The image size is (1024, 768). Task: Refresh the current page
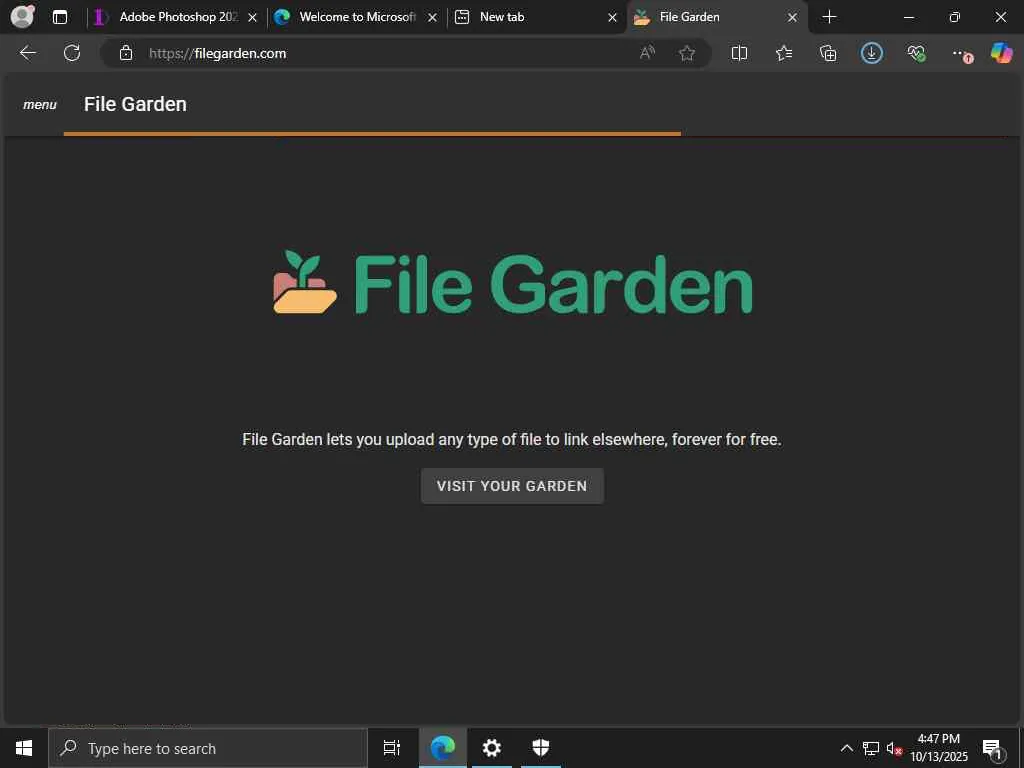72,53
